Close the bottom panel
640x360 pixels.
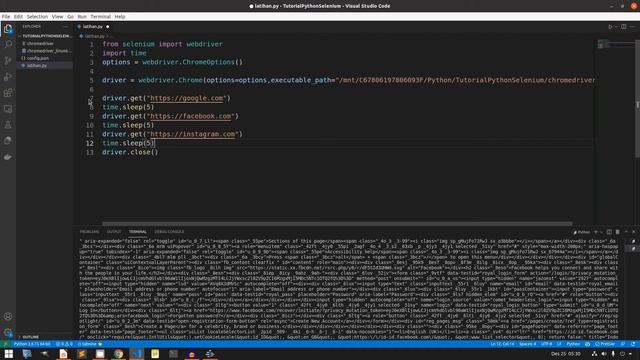[x=634, y=232]
